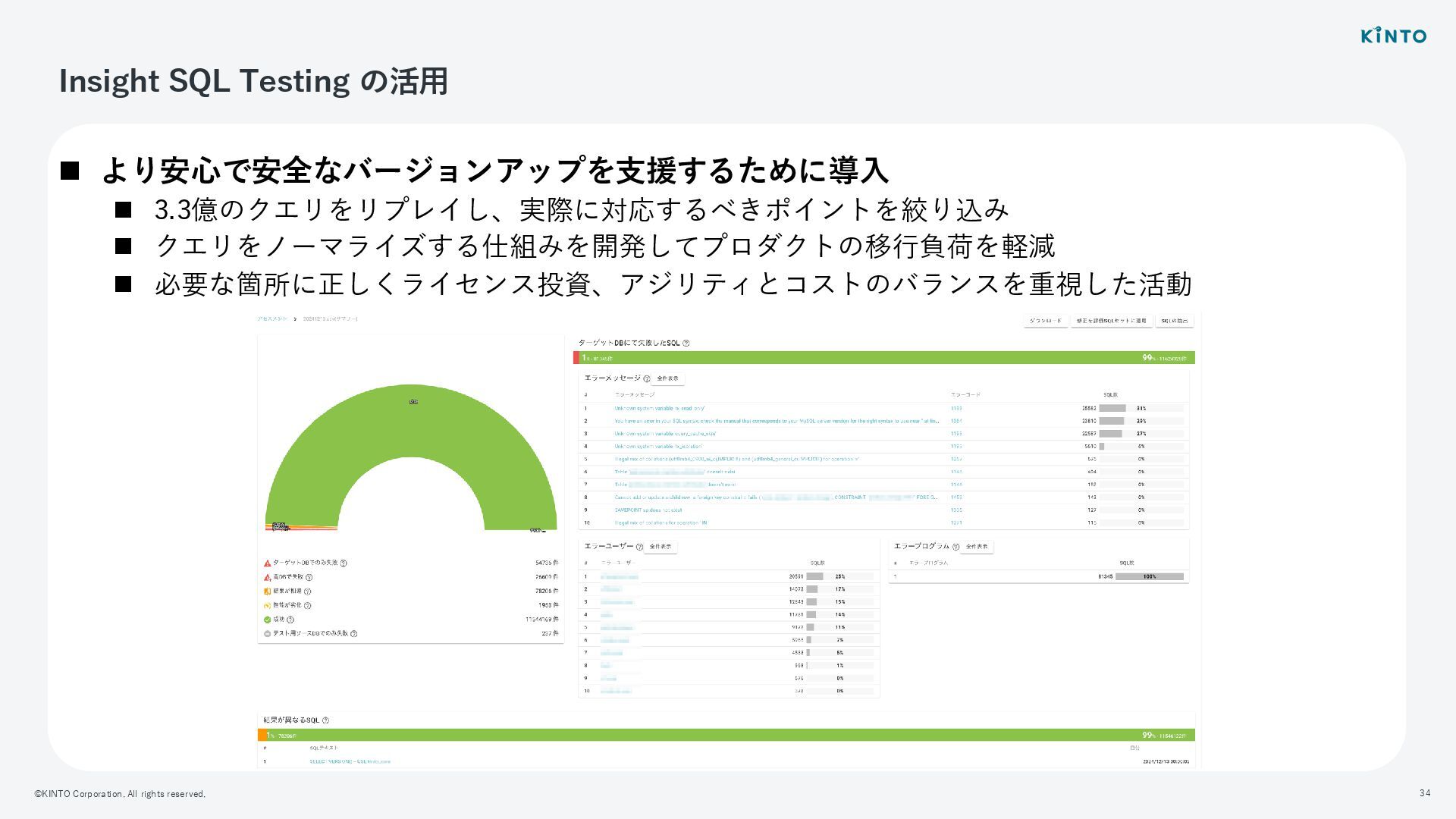The height and width of the screenshot is (819, 1456).
Task: Click the green check icon for 成功 row
Action: (x=268, y=620)
